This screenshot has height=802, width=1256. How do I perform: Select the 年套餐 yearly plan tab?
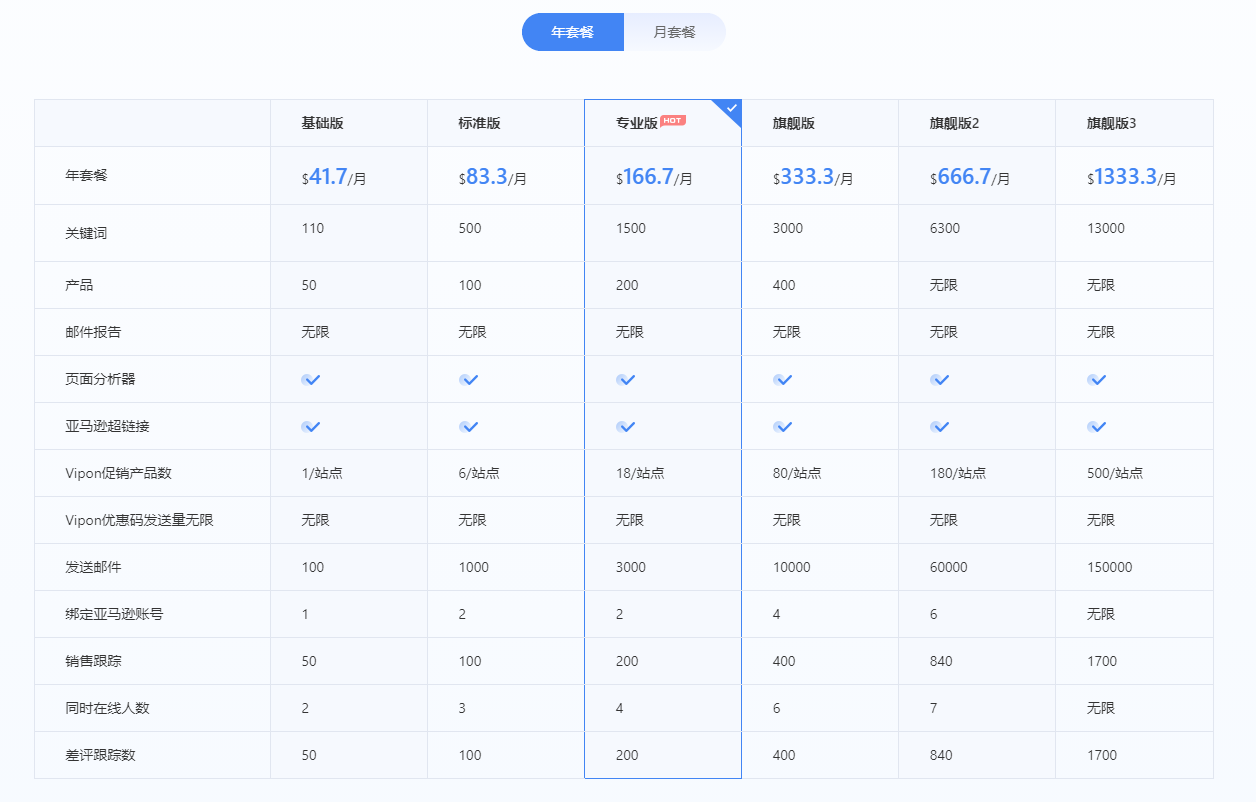[573, 32]
